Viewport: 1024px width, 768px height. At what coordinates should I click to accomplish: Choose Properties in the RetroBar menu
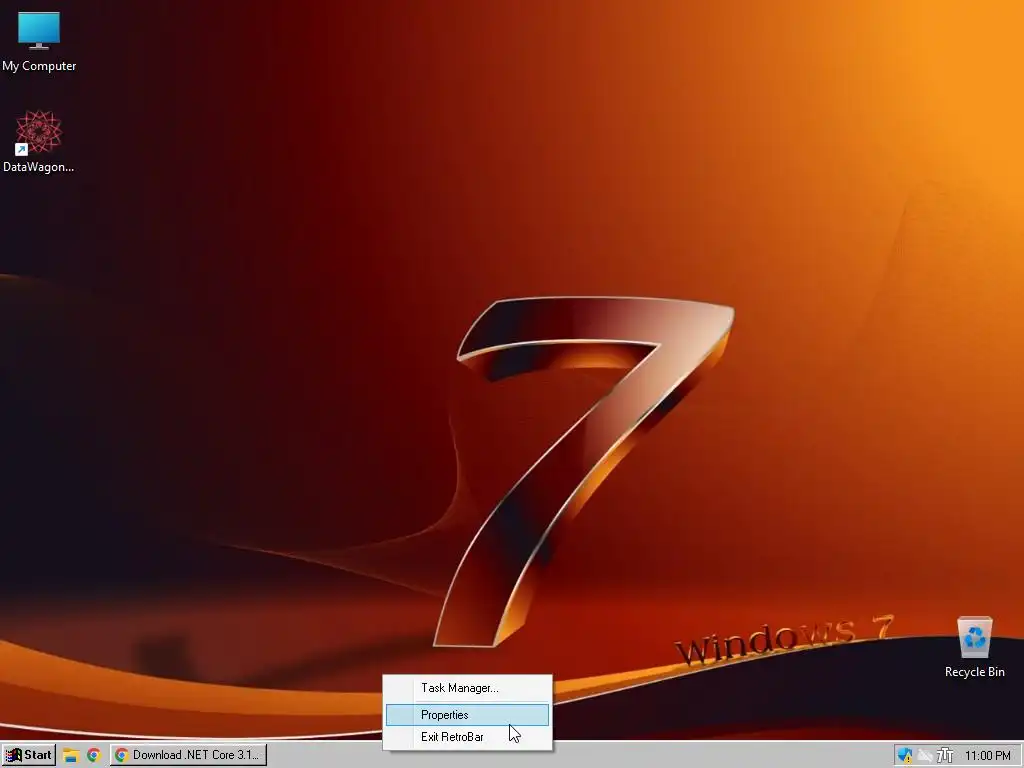tap(468, 714)
